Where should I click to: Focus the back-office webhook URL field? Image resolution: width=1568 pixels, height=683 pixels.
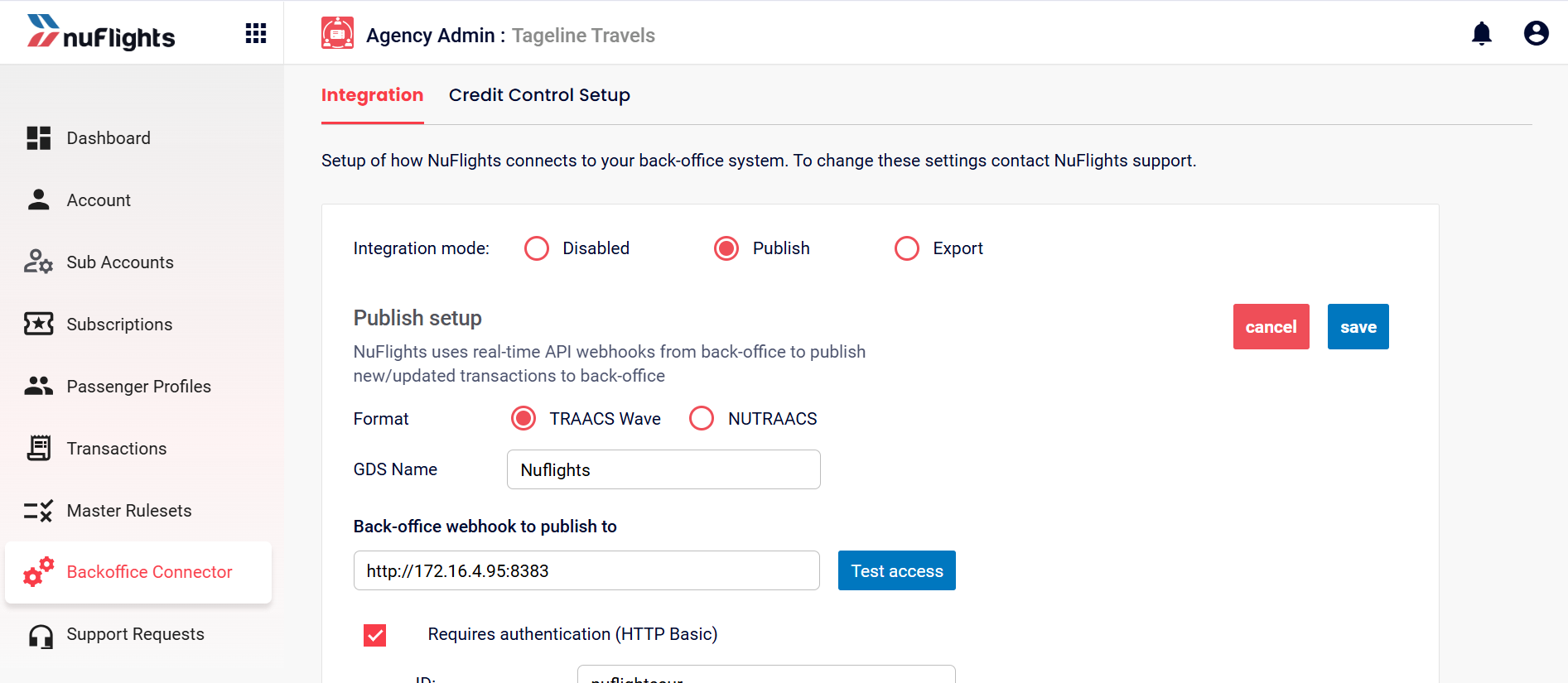[x=586, y=570]
